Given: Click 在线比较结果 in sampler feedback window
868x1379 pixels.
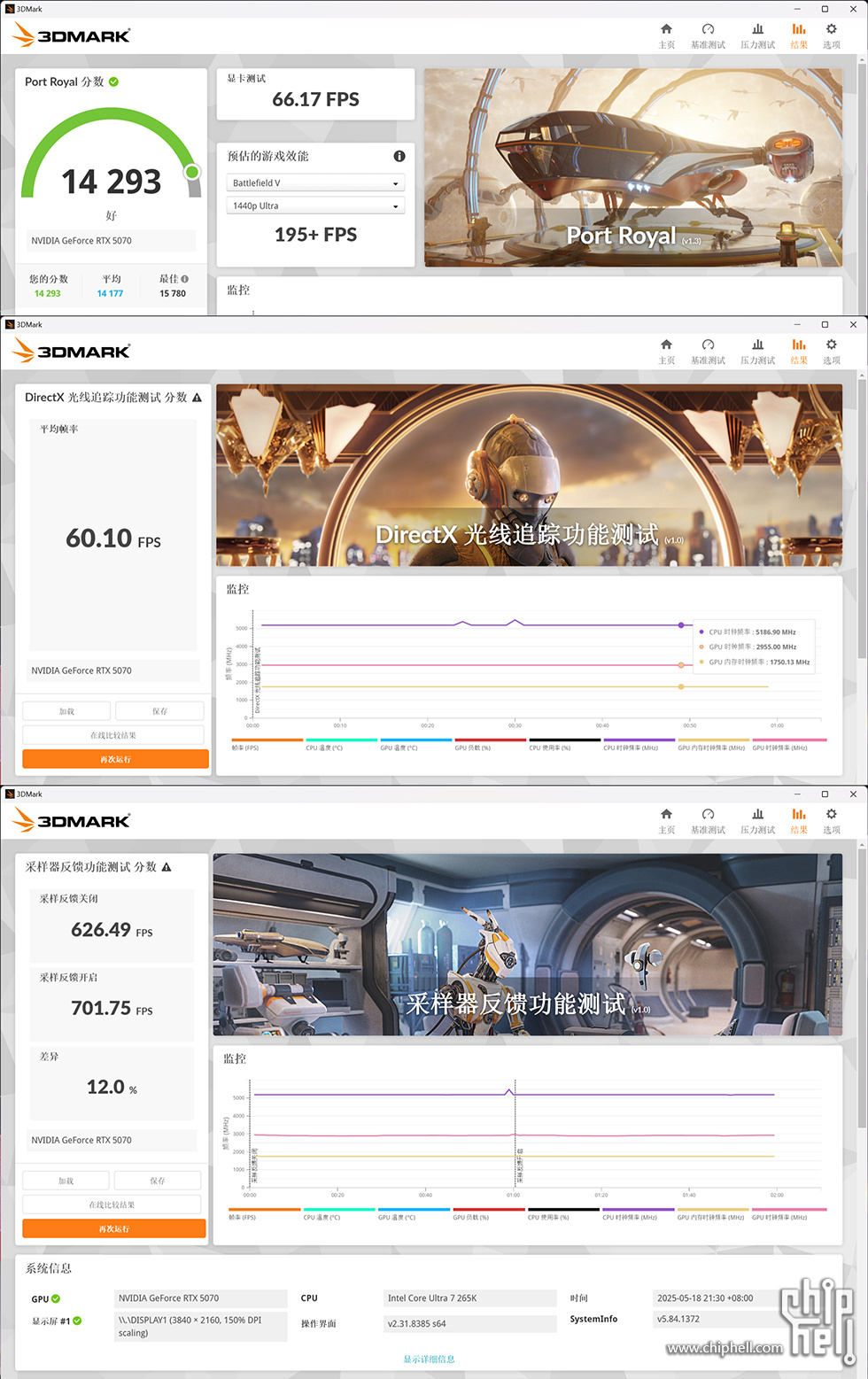Looking at the screenshot, I should point(112,1205).
